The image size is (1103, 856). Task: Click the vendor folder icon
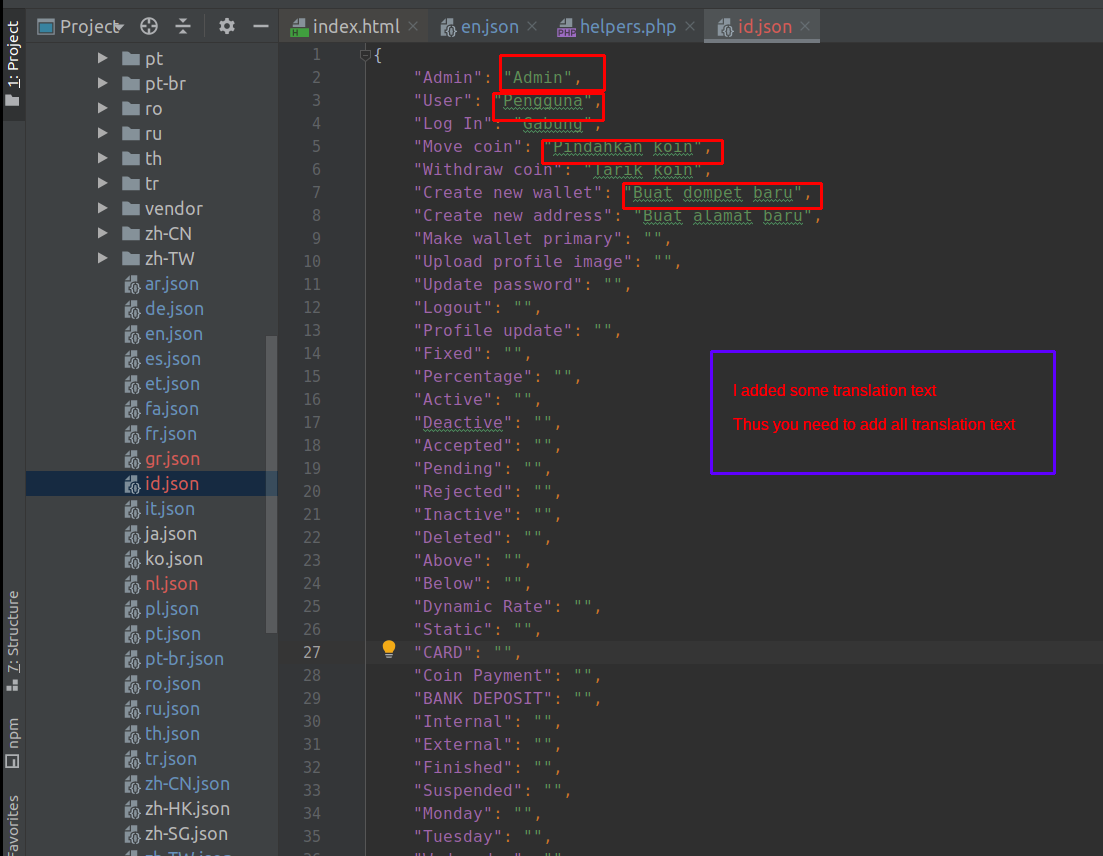(x=130, y=209)
